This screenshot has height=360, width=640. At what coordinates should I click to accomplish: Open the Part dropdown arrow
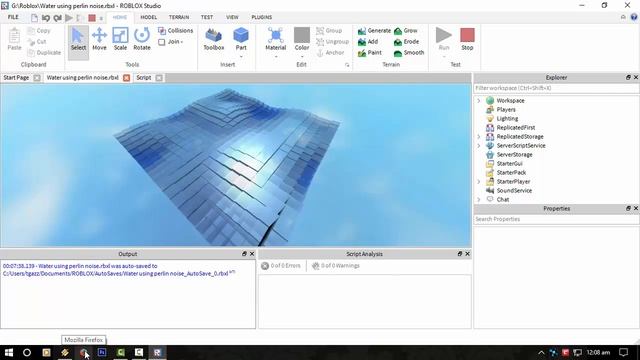[x=241, y=57]
